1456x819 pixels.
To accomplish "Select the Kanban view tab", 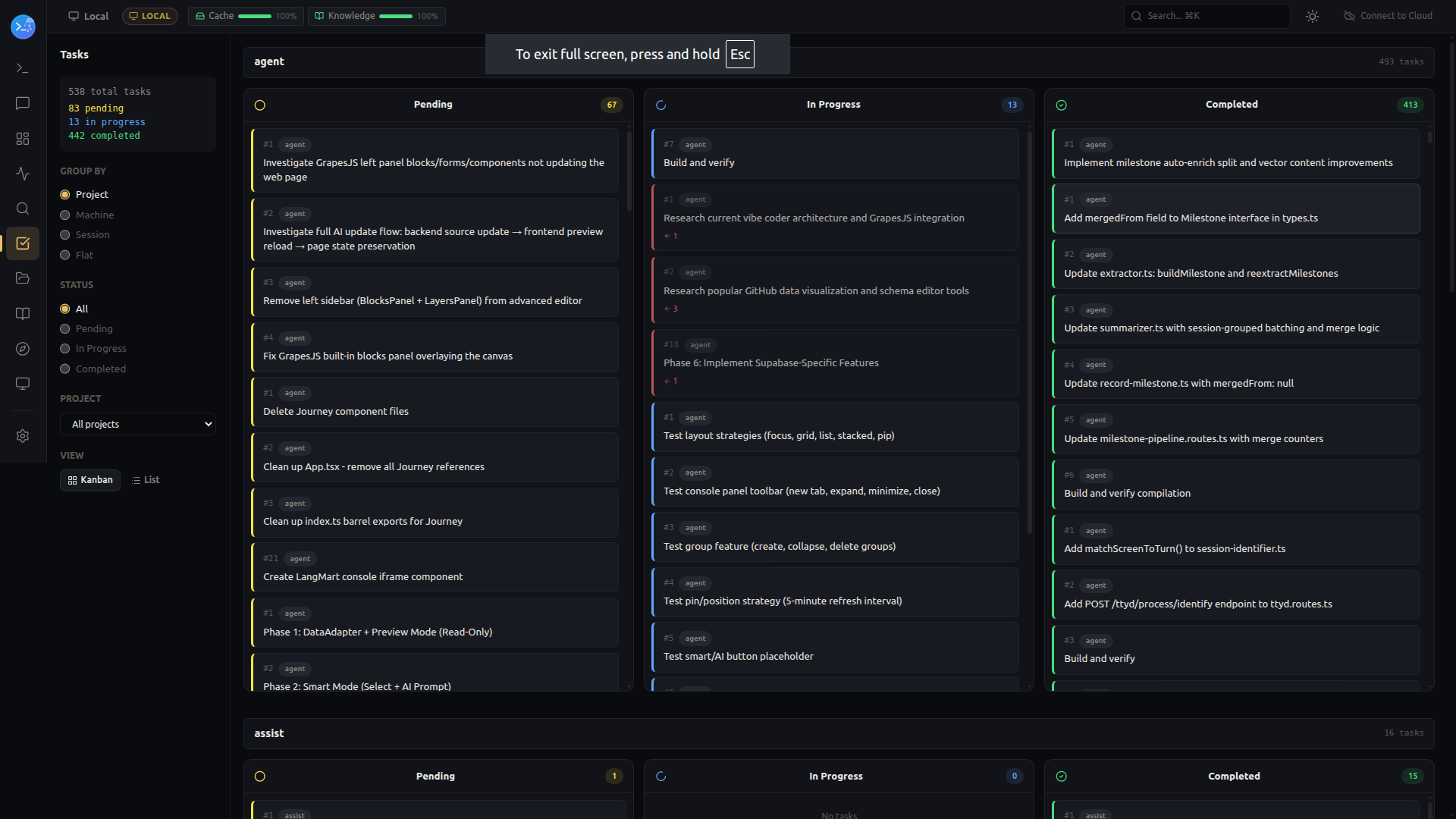I will click(90, 480).
